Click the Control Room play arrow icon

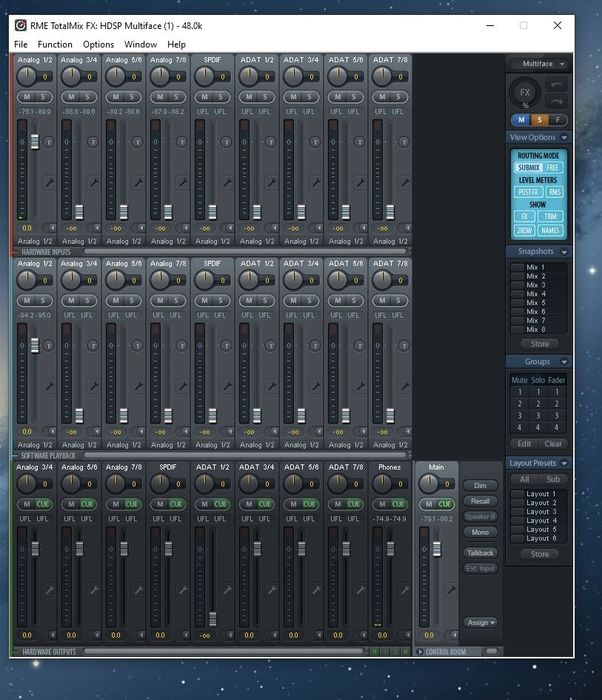[420, 652]
